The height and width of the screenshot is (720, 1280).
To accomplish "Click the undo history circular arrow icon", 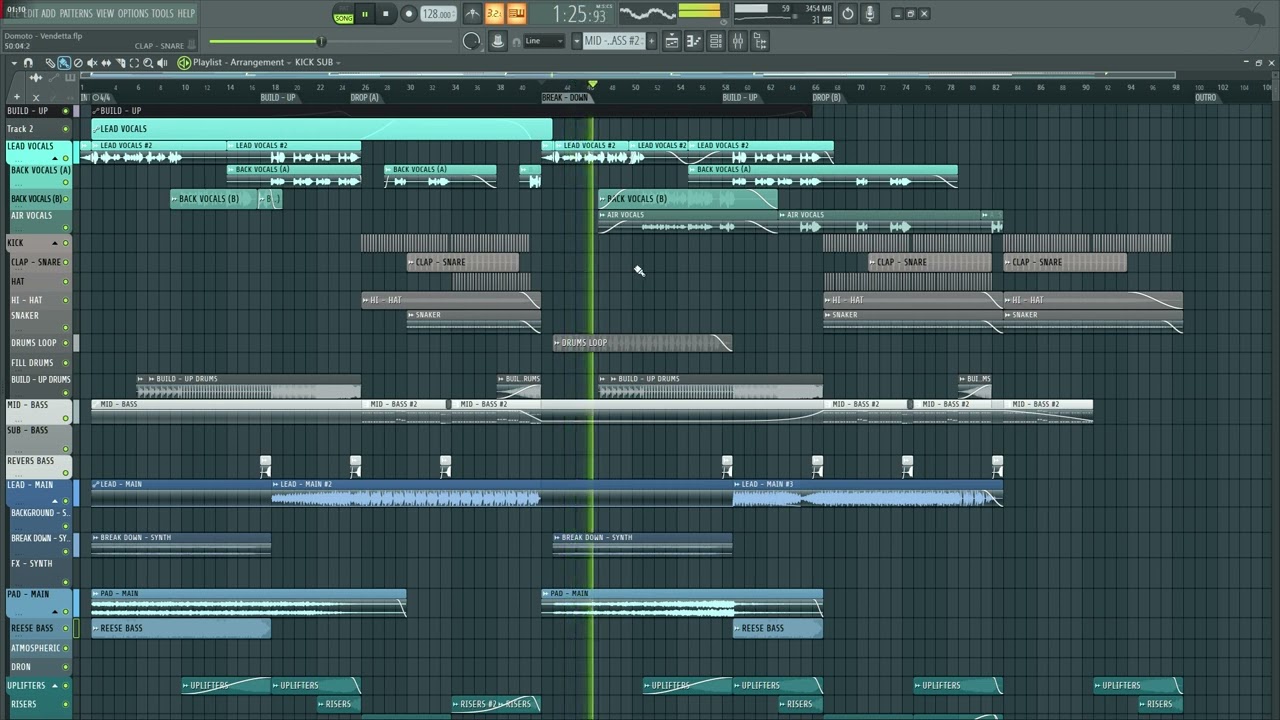I will pos(848,14).
